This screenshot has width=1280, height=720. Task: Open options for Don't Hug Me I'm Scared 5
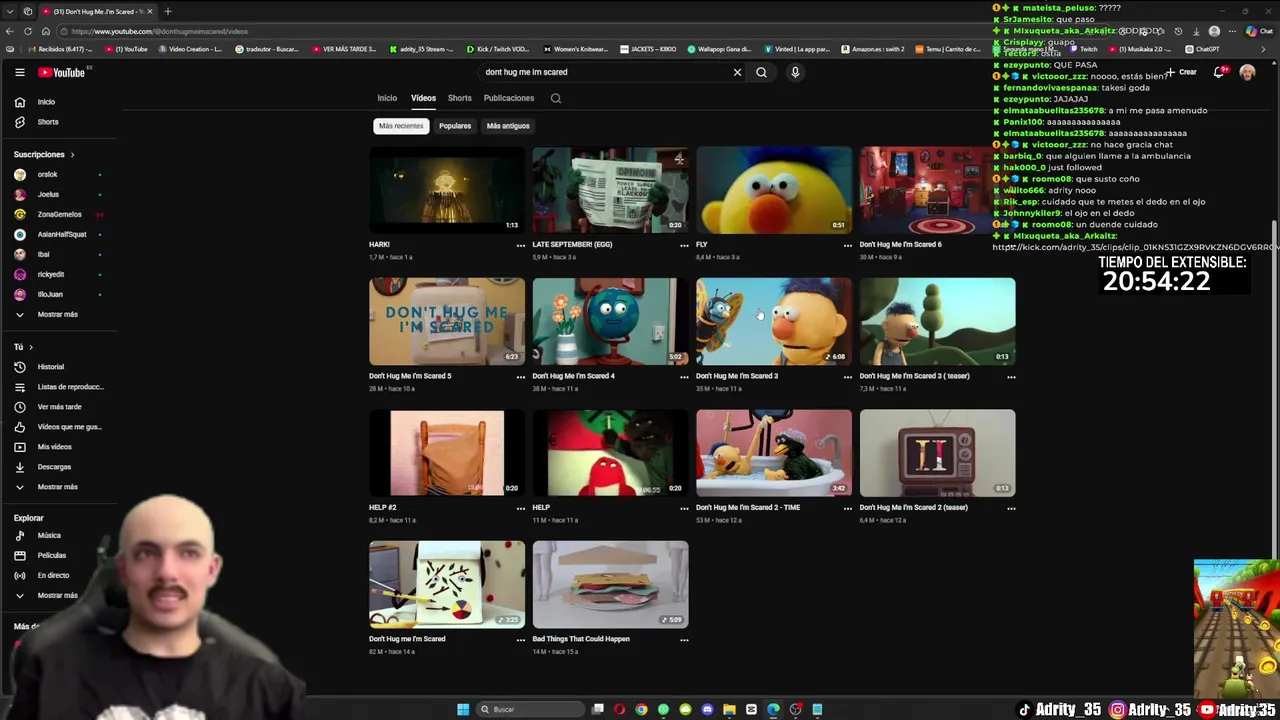pos(520,377)
